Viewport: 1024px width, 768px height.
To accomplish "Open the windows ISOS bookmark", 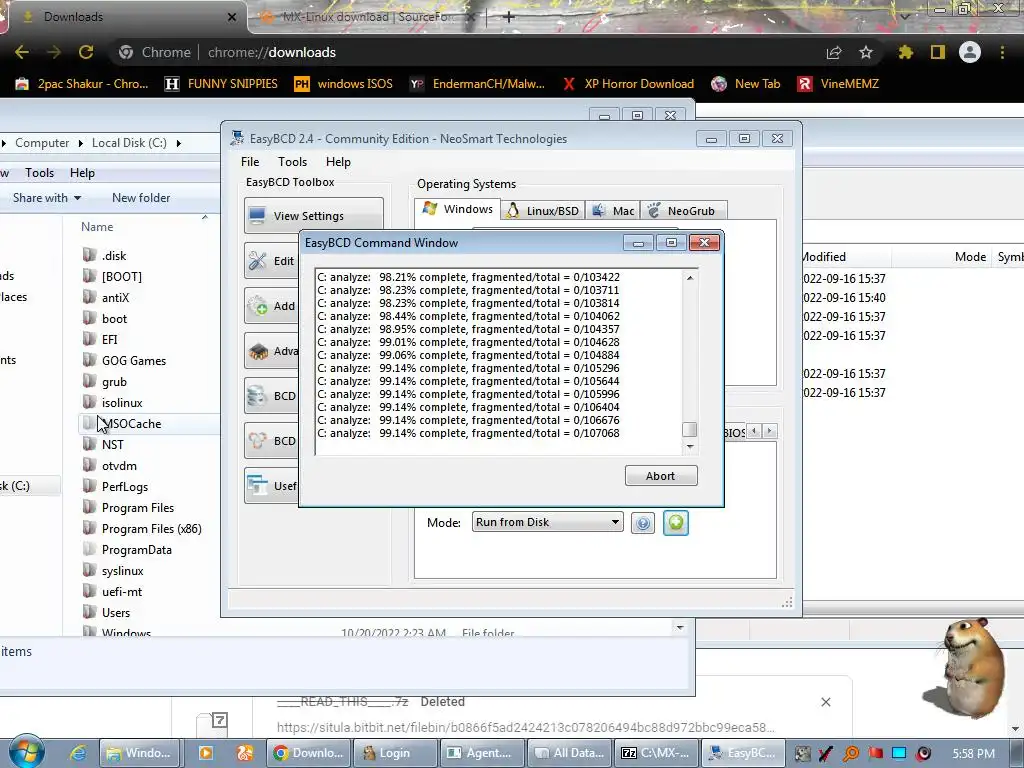I will click(344, 84).
